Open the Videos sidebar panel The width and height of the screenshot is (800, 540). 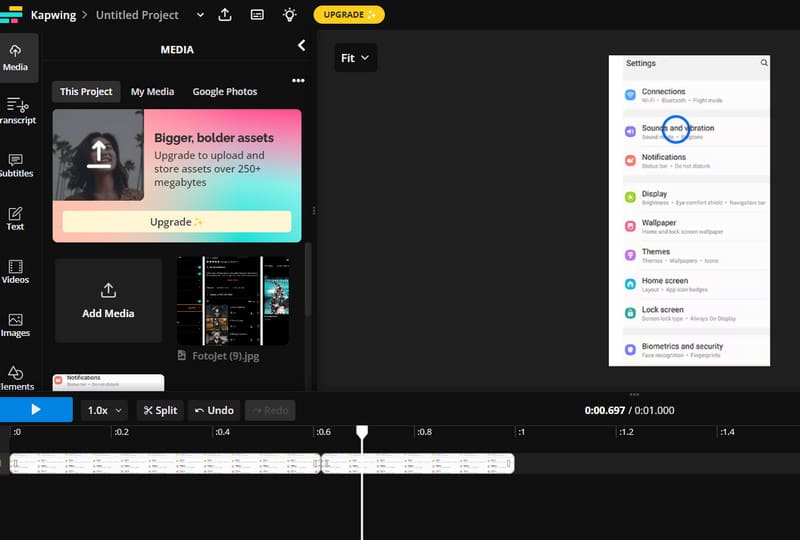(x=15, y=272)
